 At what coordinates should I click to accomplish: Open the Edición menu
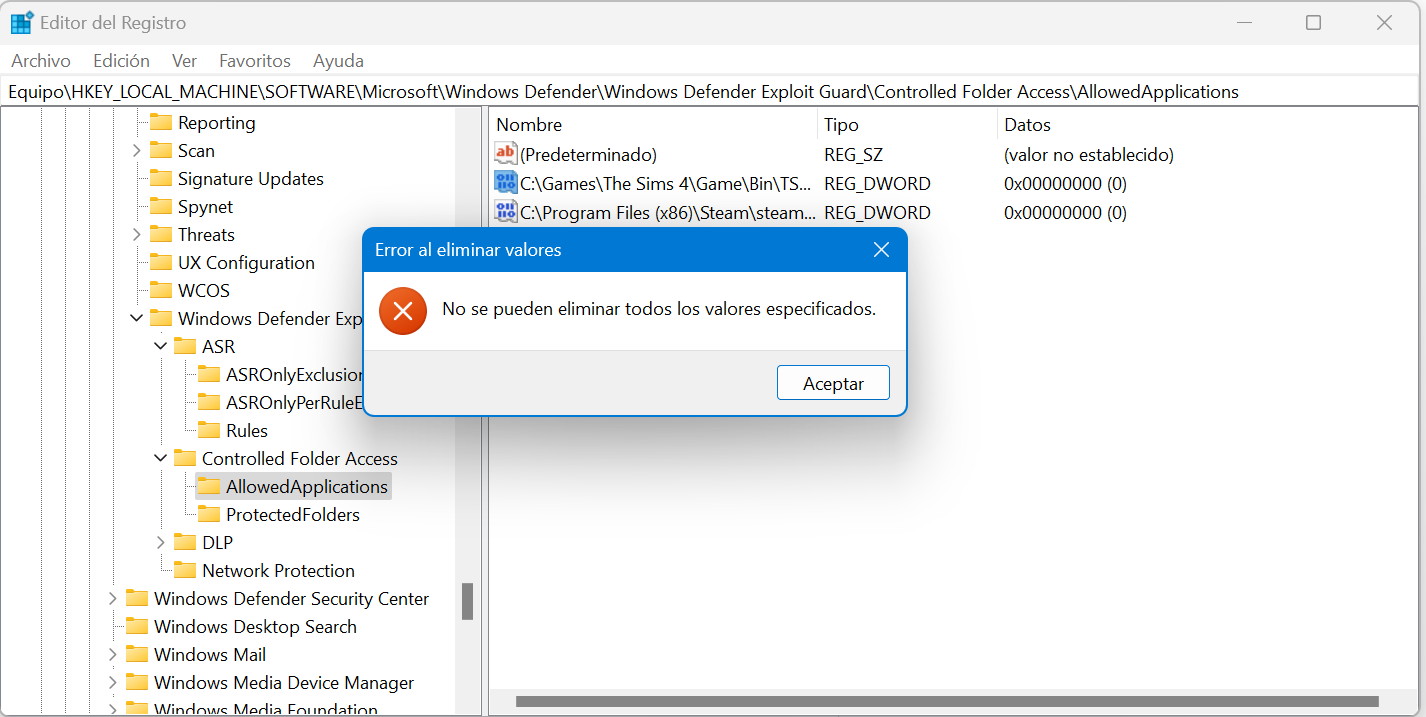121,61
